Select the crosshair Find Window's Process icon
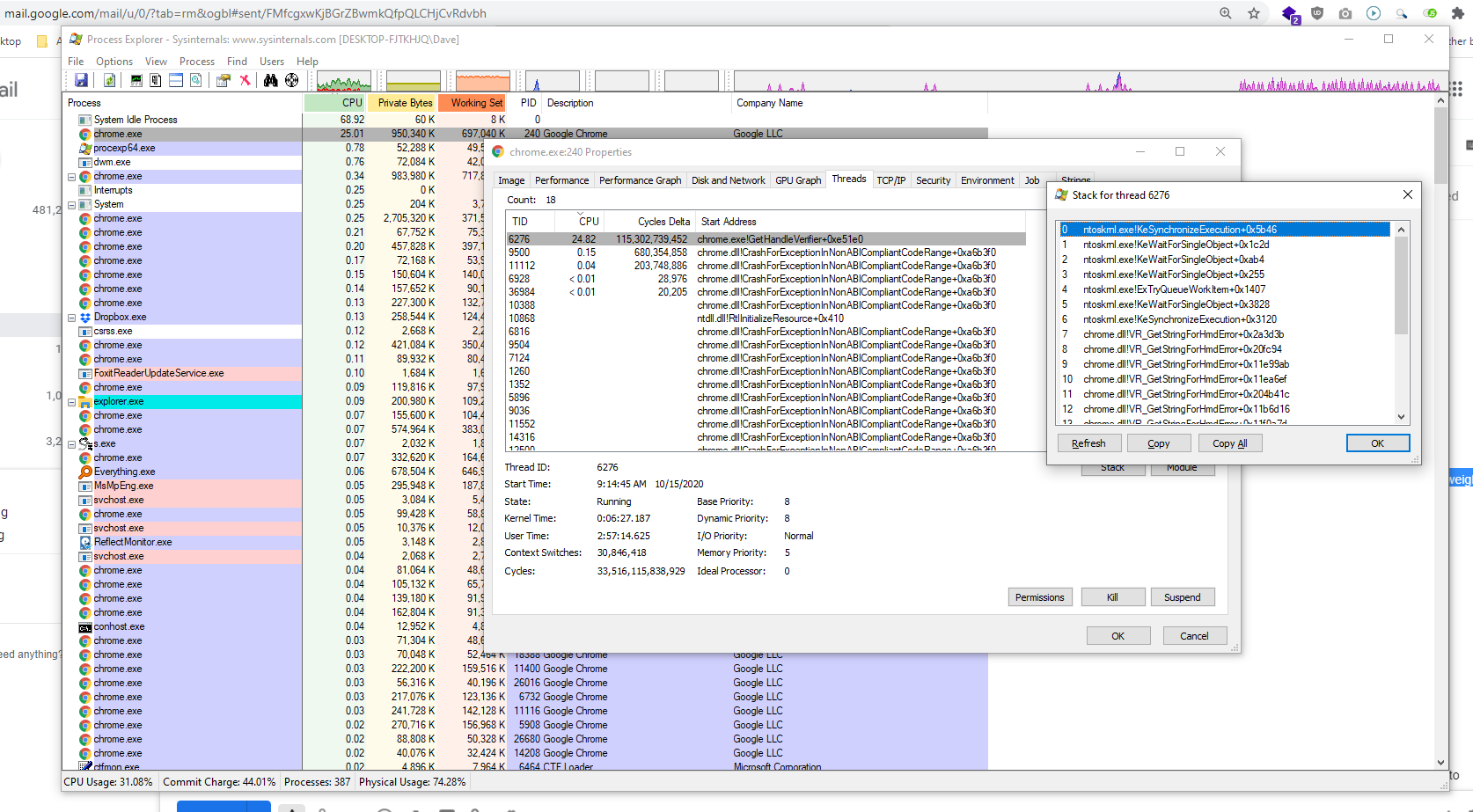 point(291,80)
